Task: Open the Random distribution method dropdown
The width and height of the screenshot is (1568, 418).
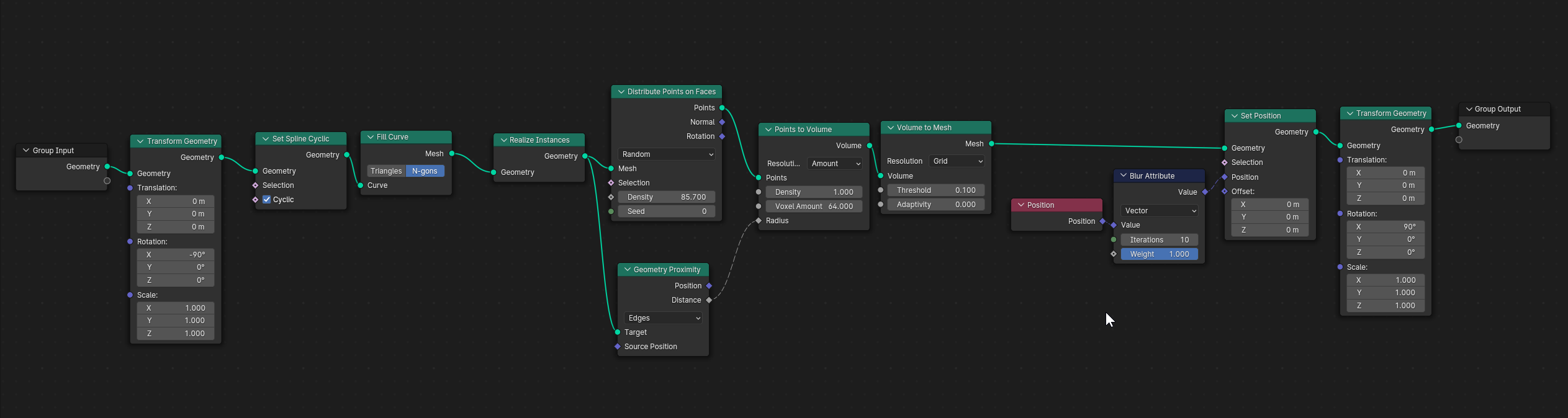Action: 667,154
